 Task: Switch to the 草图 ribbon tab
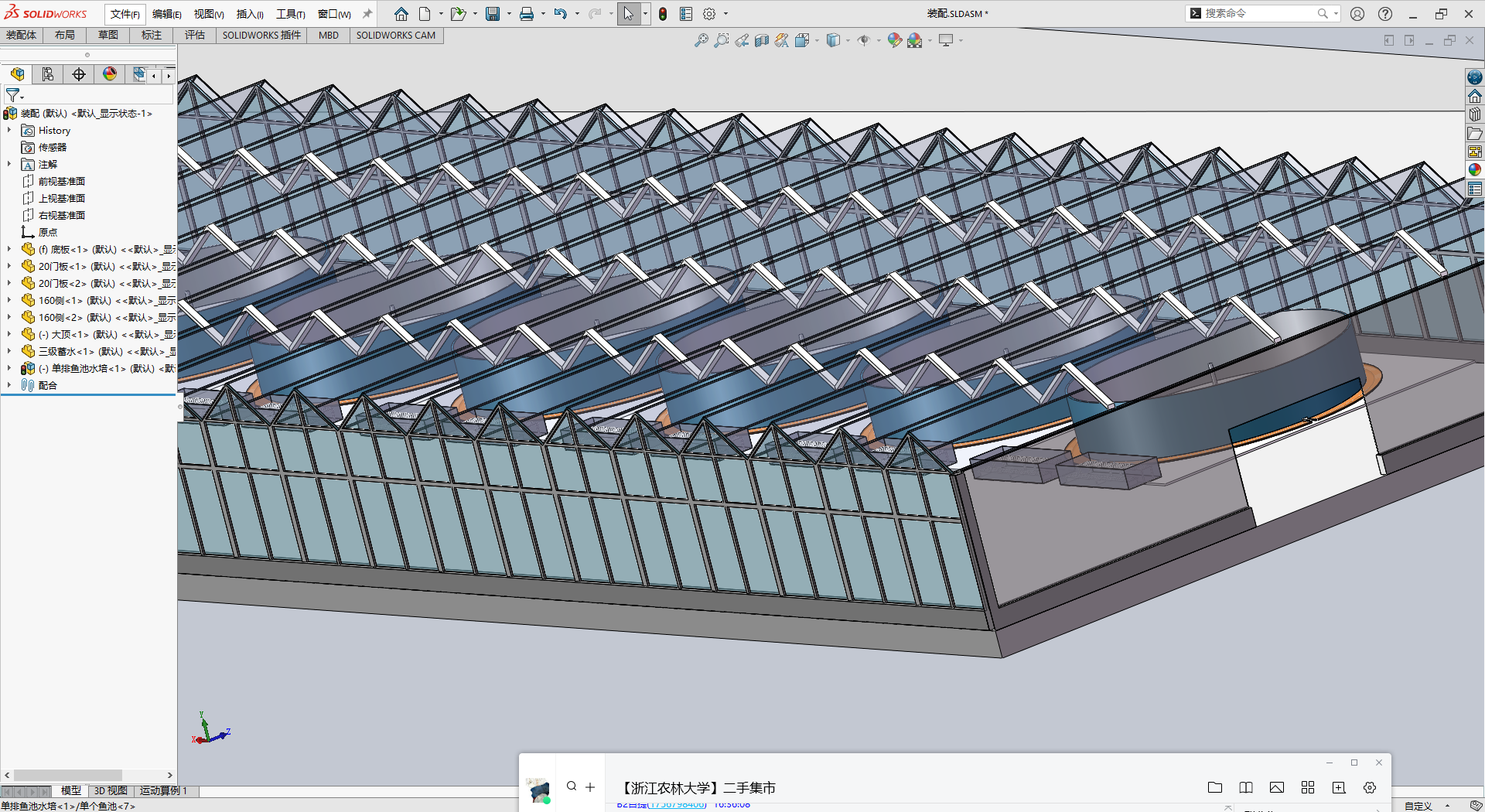108,35
